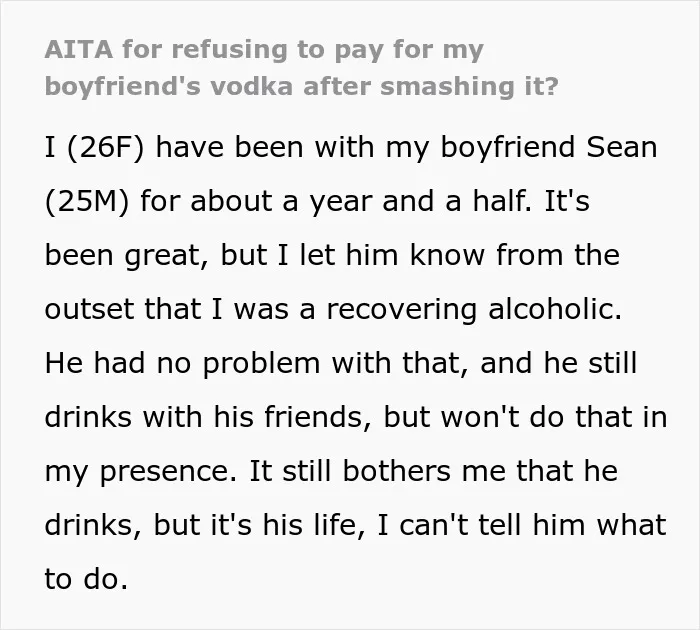This screenshot has width=700, height=630.
Task: Click the word "problem" in the text
Action: (261, 364)
